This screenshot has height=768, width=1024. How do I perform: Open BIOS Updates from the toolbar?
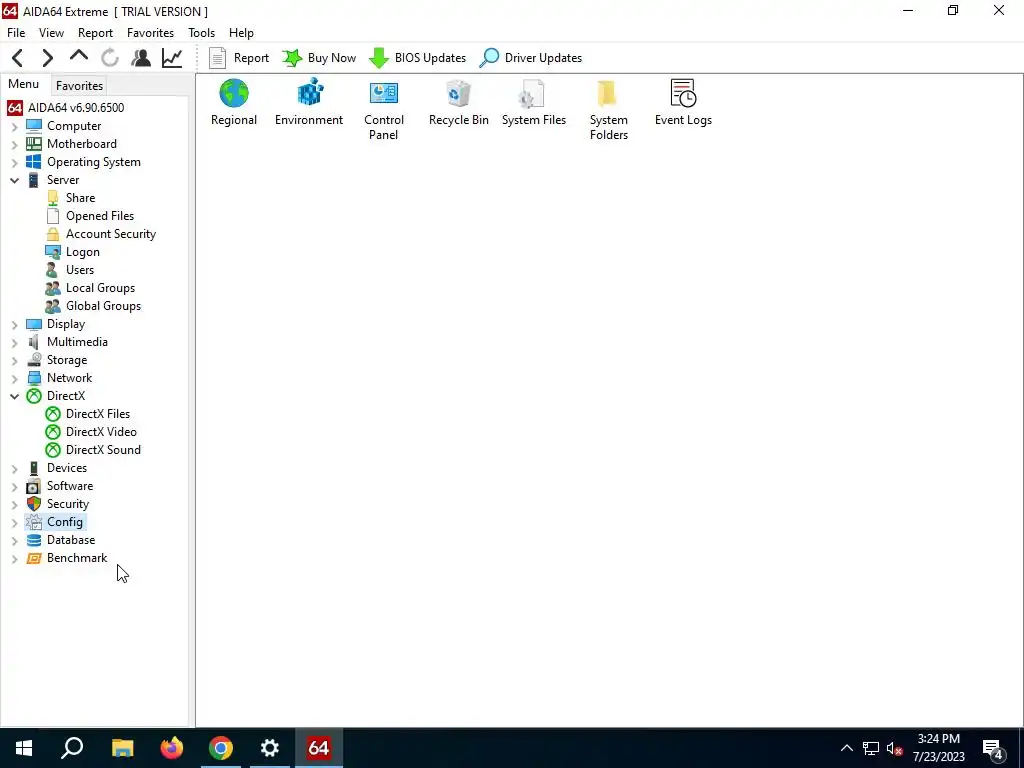point(417,58)
